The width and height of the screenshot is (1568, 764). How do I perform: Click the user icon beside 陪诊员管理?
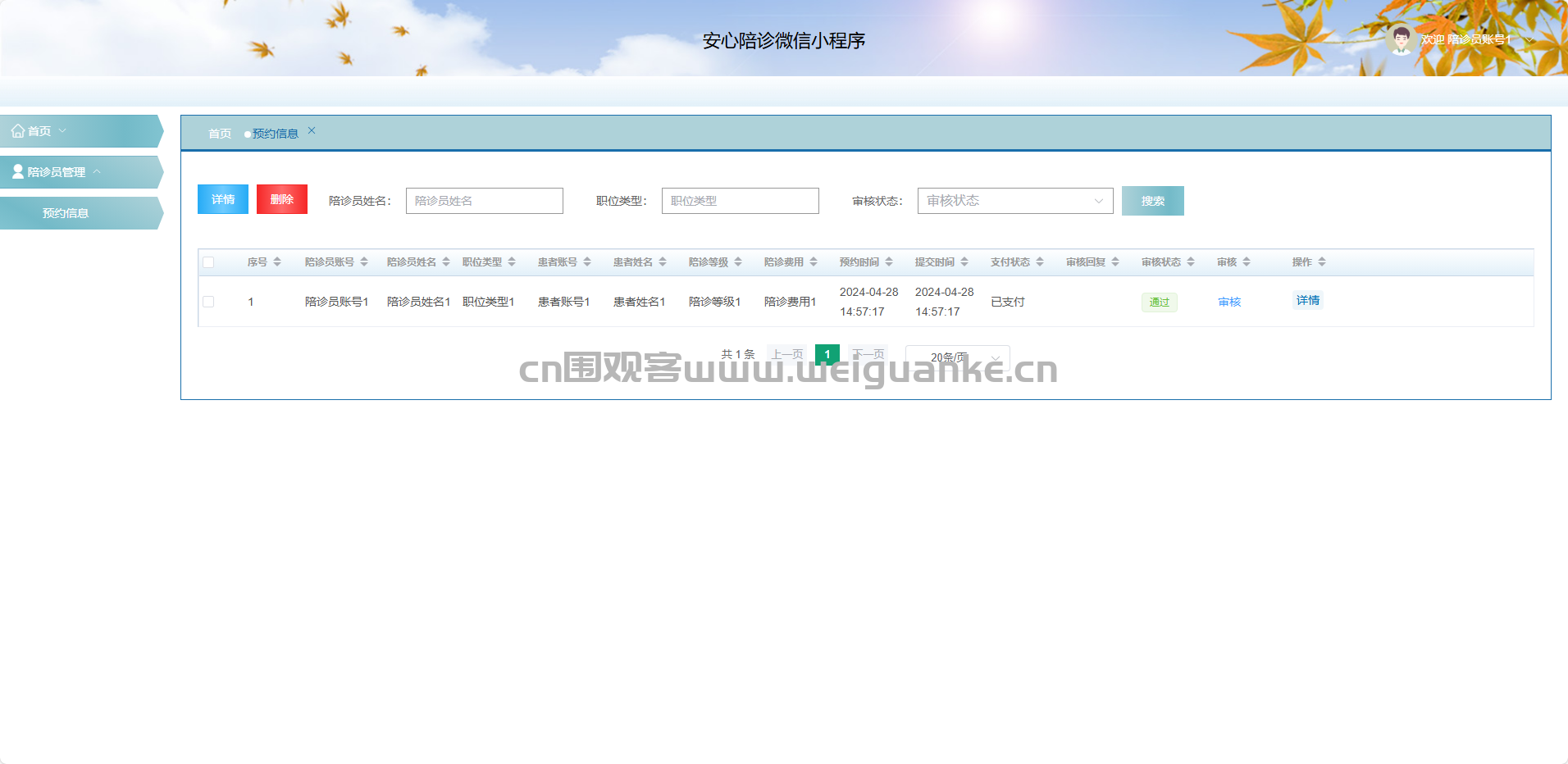click(17, 172)
